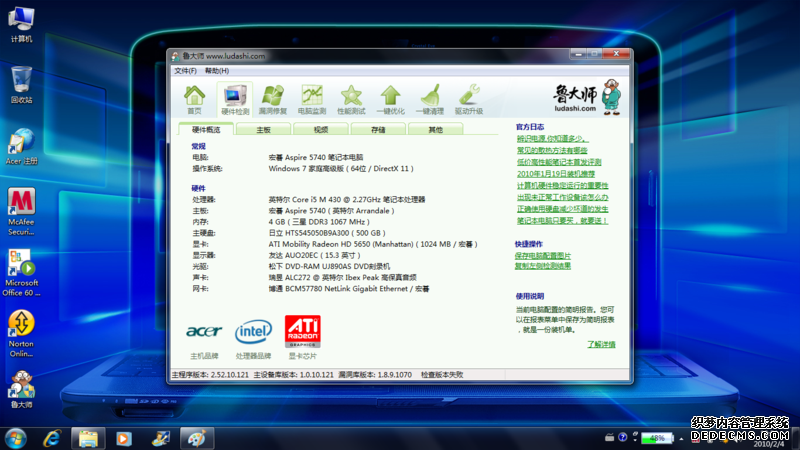Open the 驱动升级 driver upgrade icon
Viewport: 800px width, 450px height.
click(469, 99)
